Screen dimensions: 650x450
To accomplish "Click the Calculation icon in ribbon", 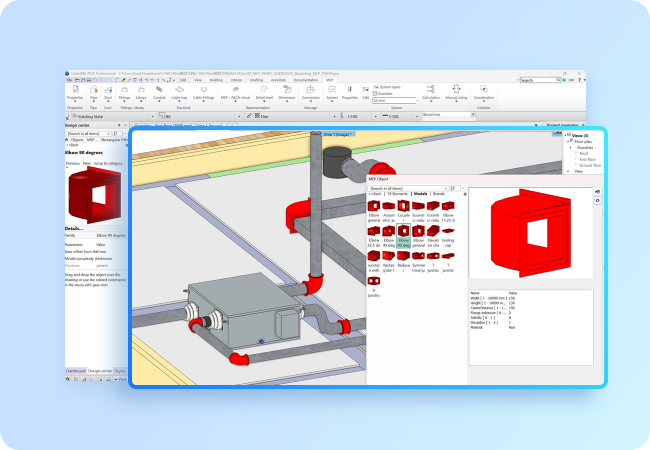I will 431,91.
